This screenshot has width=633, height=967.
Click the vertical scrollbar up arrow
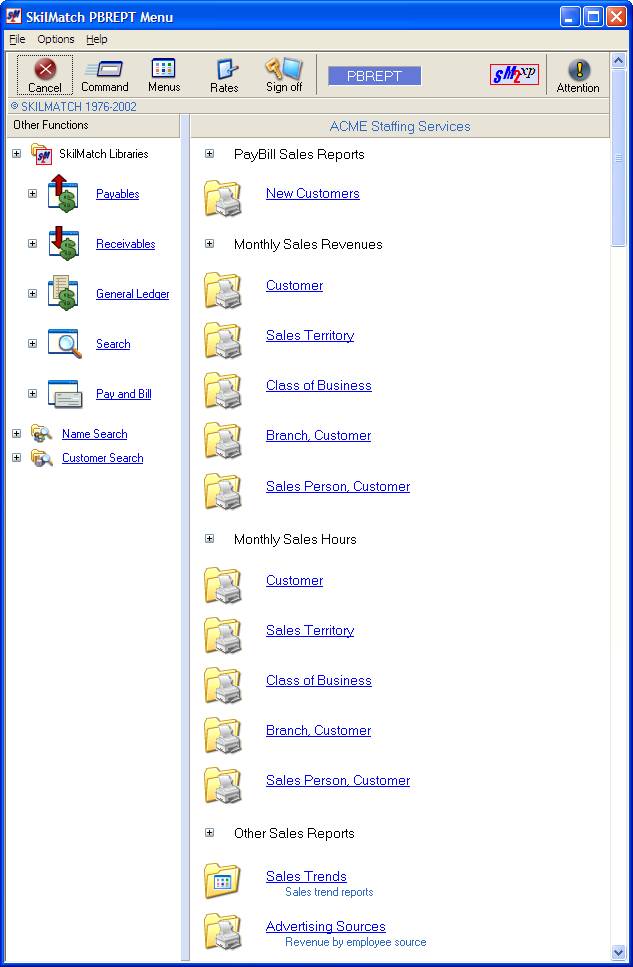click(x=618, y=60)
